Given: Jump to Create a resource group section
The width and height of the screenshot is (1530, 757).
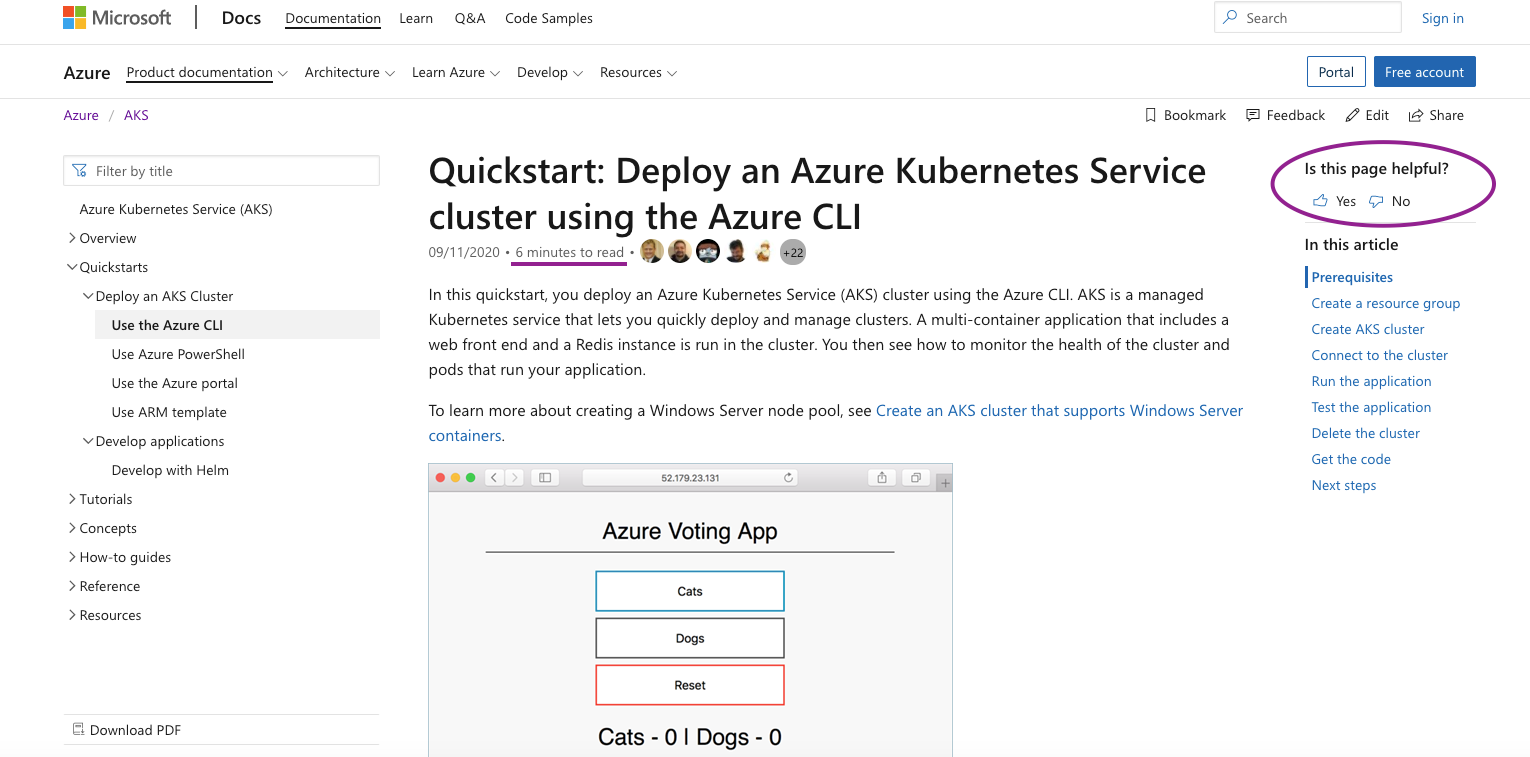Looking at the screenshot, I should point(1386,303).
